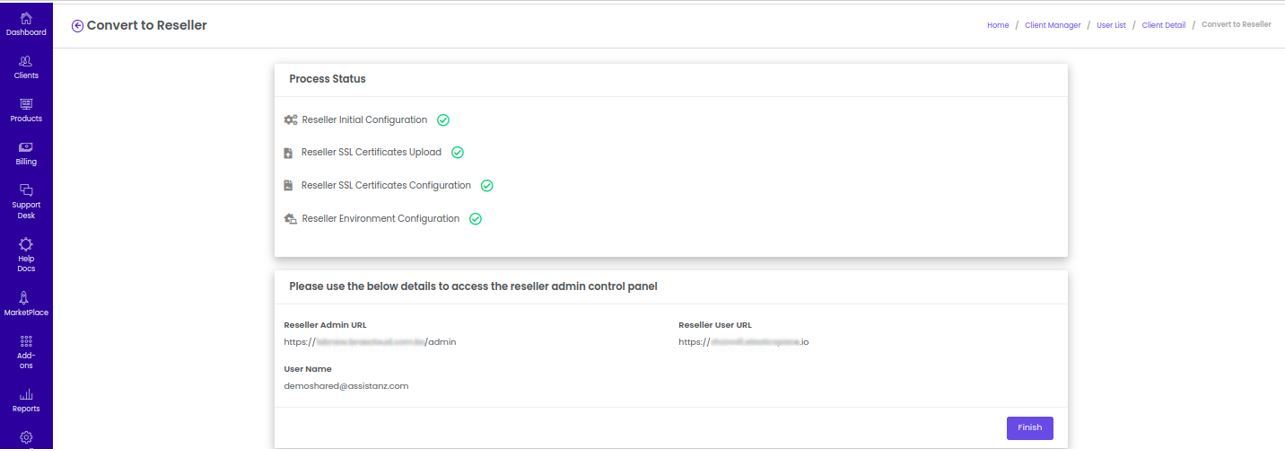Click the demoshared@assistanz.com user name text
This screenshot has width=1285, height=451.
pos(346,386)
